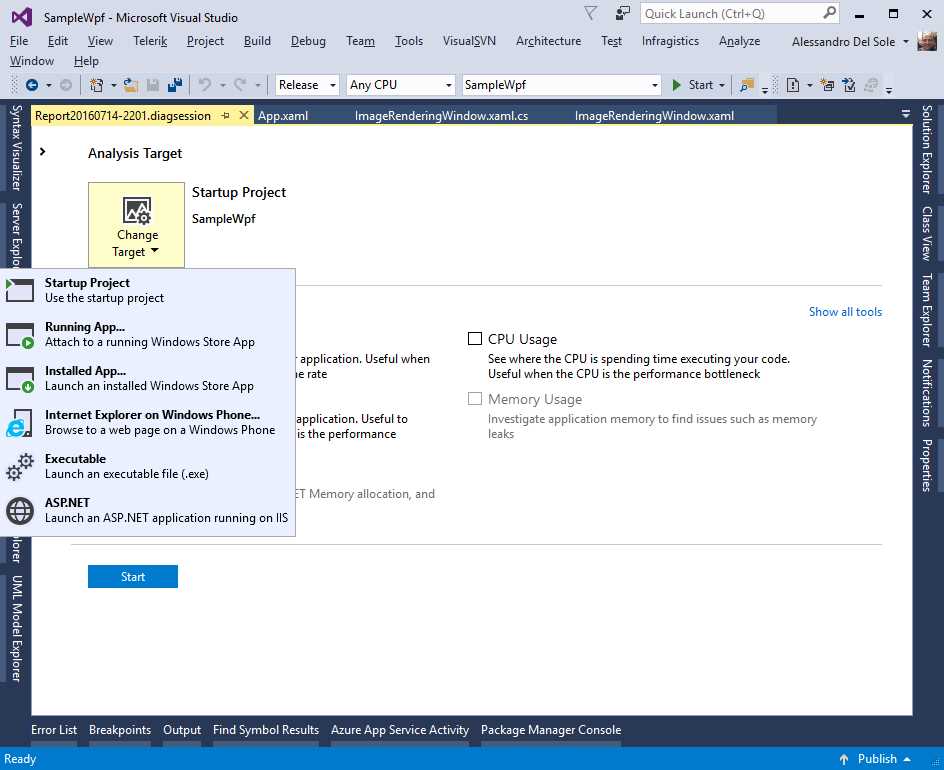
Task: Open the Error List panel tab
Action: [x=54, y=730]
